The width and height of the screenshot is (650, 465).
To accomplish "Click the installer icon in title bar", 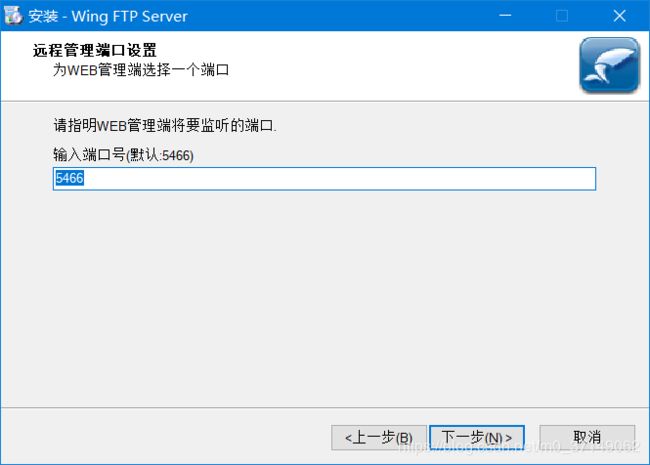I will (x=13, y=16).
